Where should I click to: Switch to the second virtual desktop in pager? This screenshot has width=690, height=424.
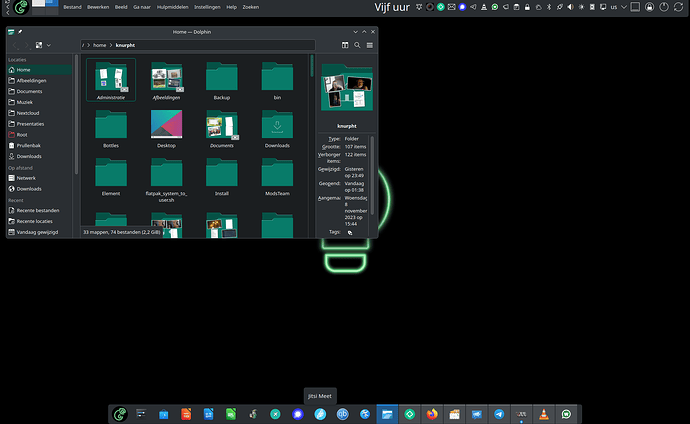pyautogui.click(x=52, y=3)
